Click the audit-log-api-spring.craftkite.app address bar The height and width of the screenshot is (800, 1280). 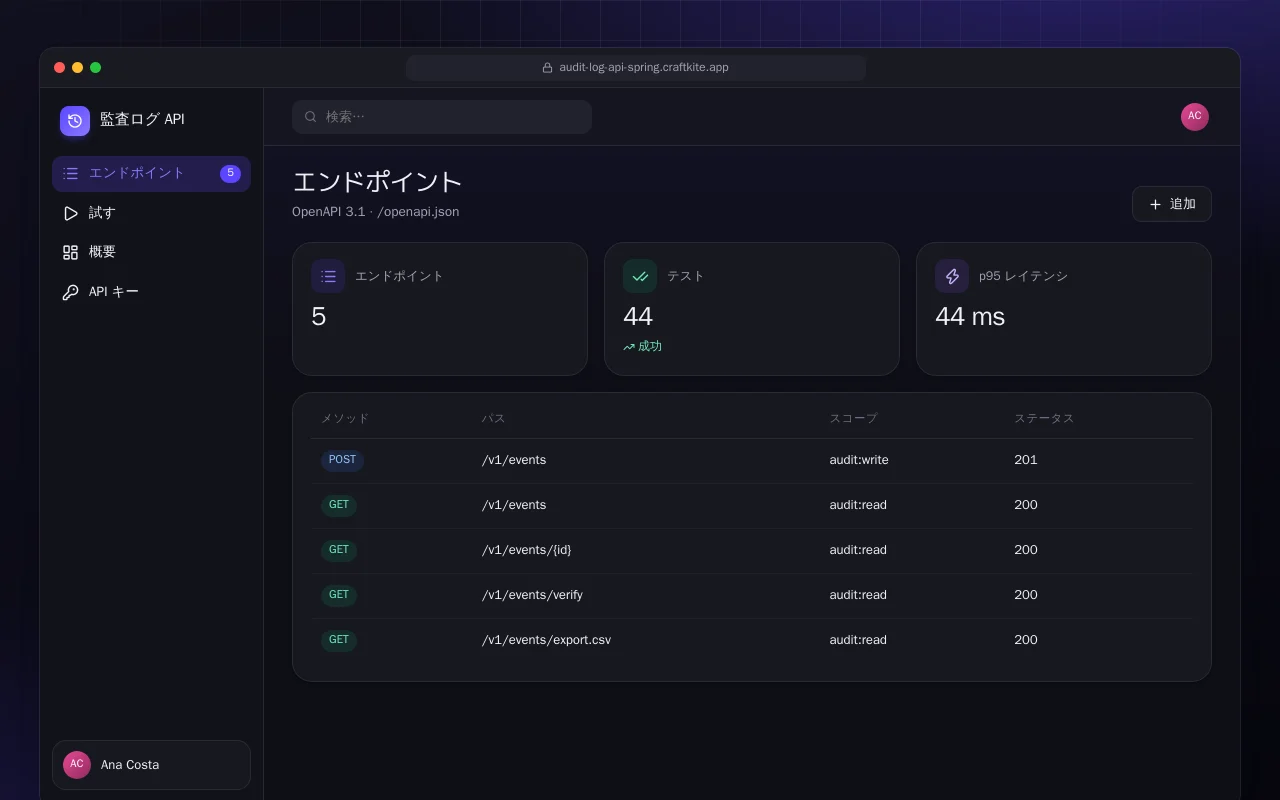636,68
